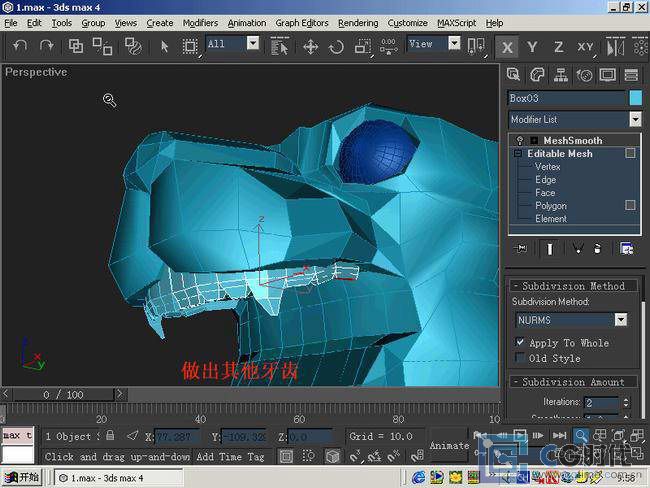Open the Select by Name tool
650x488 pixels.
279,46
